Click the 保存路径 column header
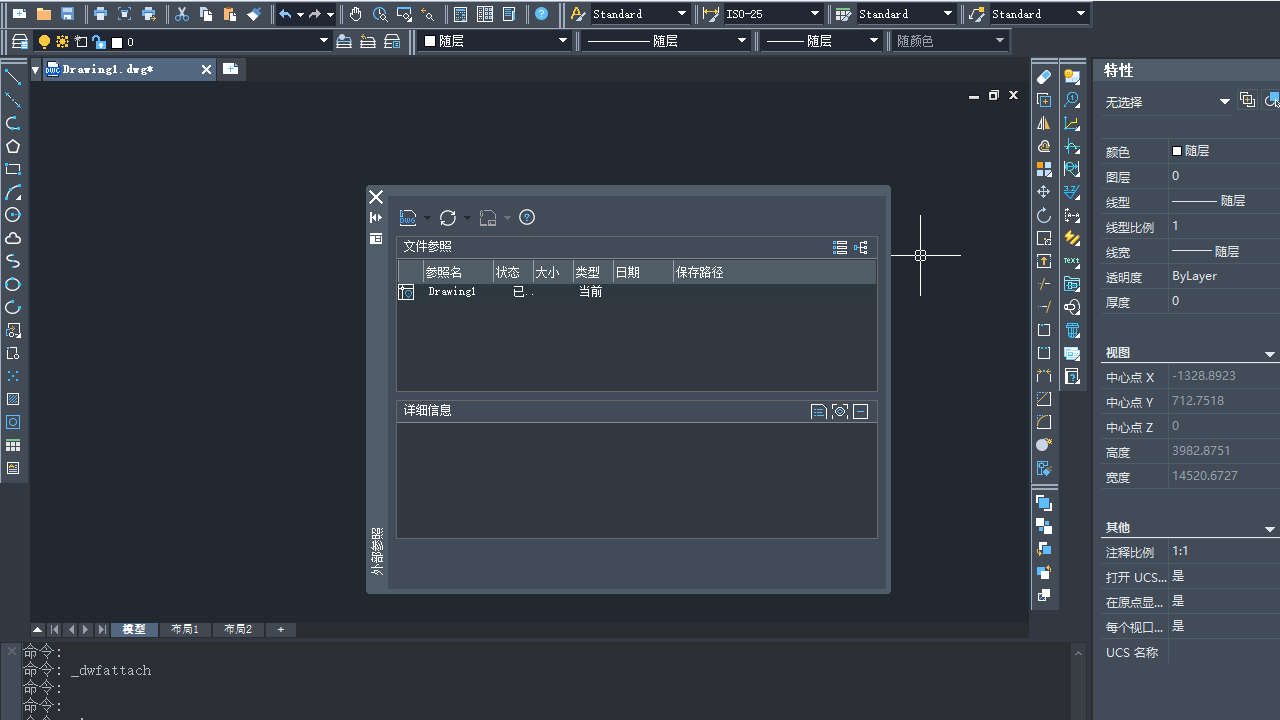Screen dimensions: 1280x720 [699, 272]
